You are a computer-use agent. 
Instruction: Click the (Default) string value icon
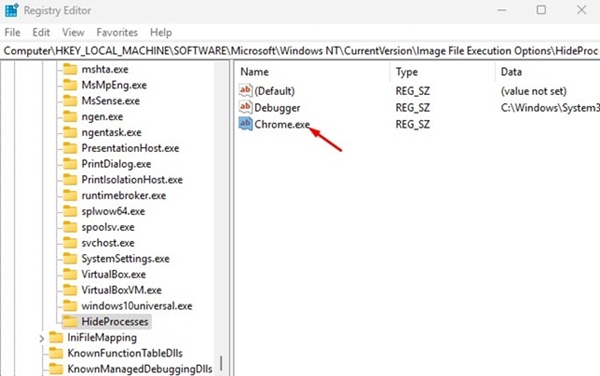(x=245, y=91)
